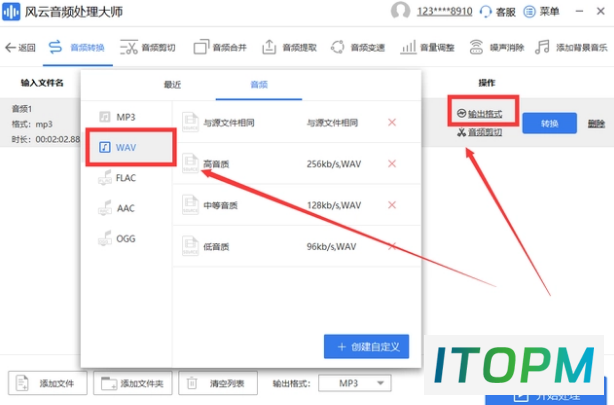Choose 低音质 96kb/s preset
Screen dimensions: 614x405
(296, 247)
